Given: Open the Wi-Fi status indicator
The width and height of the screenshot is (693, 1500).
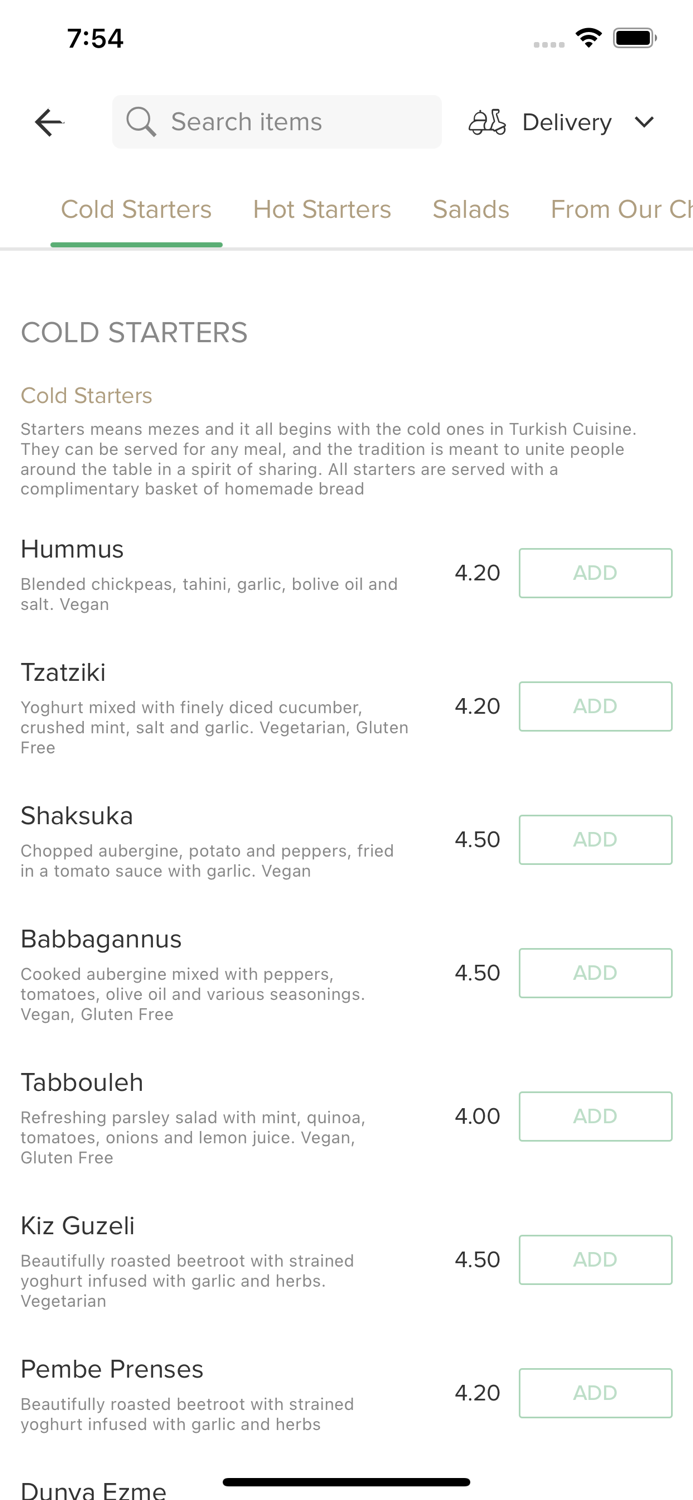Looking at the screenshot, I should pos(589,36).
